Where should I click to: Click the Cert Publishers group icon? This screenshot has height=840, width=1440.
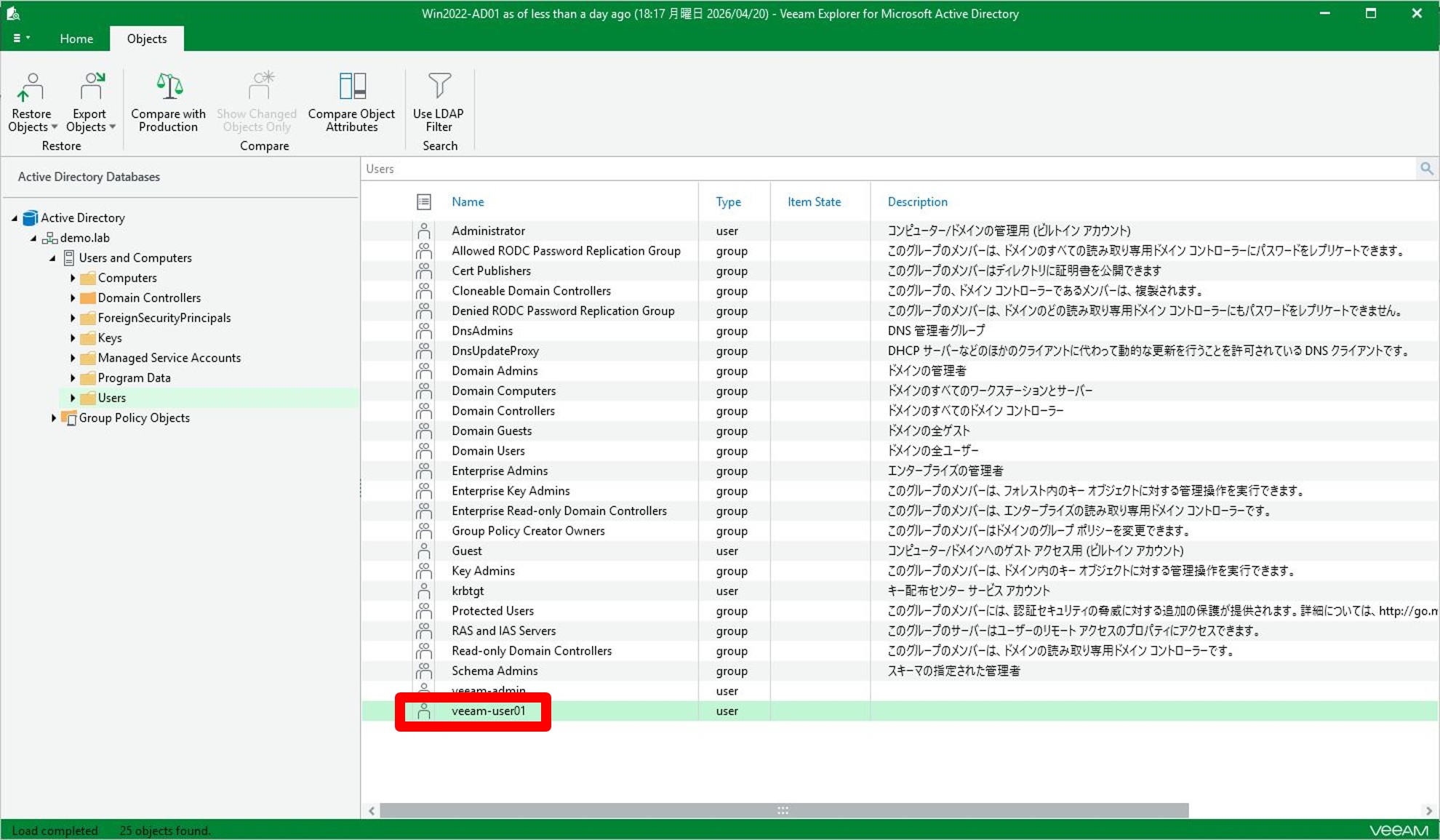[x=424, y=271]
